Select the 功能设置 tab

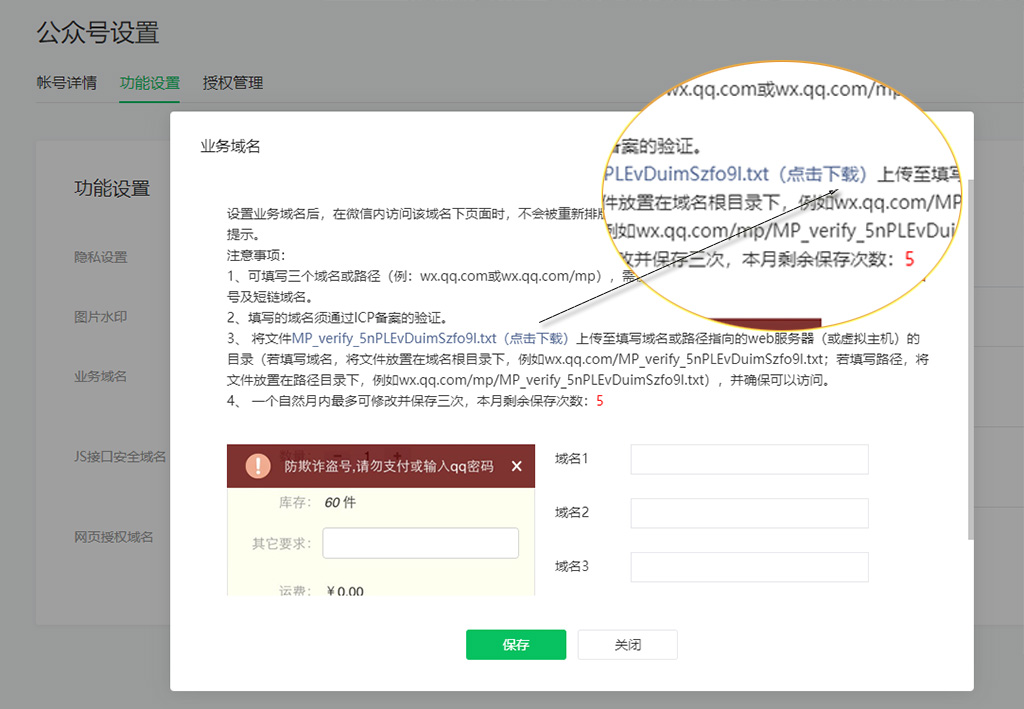(x=150, y=83)
